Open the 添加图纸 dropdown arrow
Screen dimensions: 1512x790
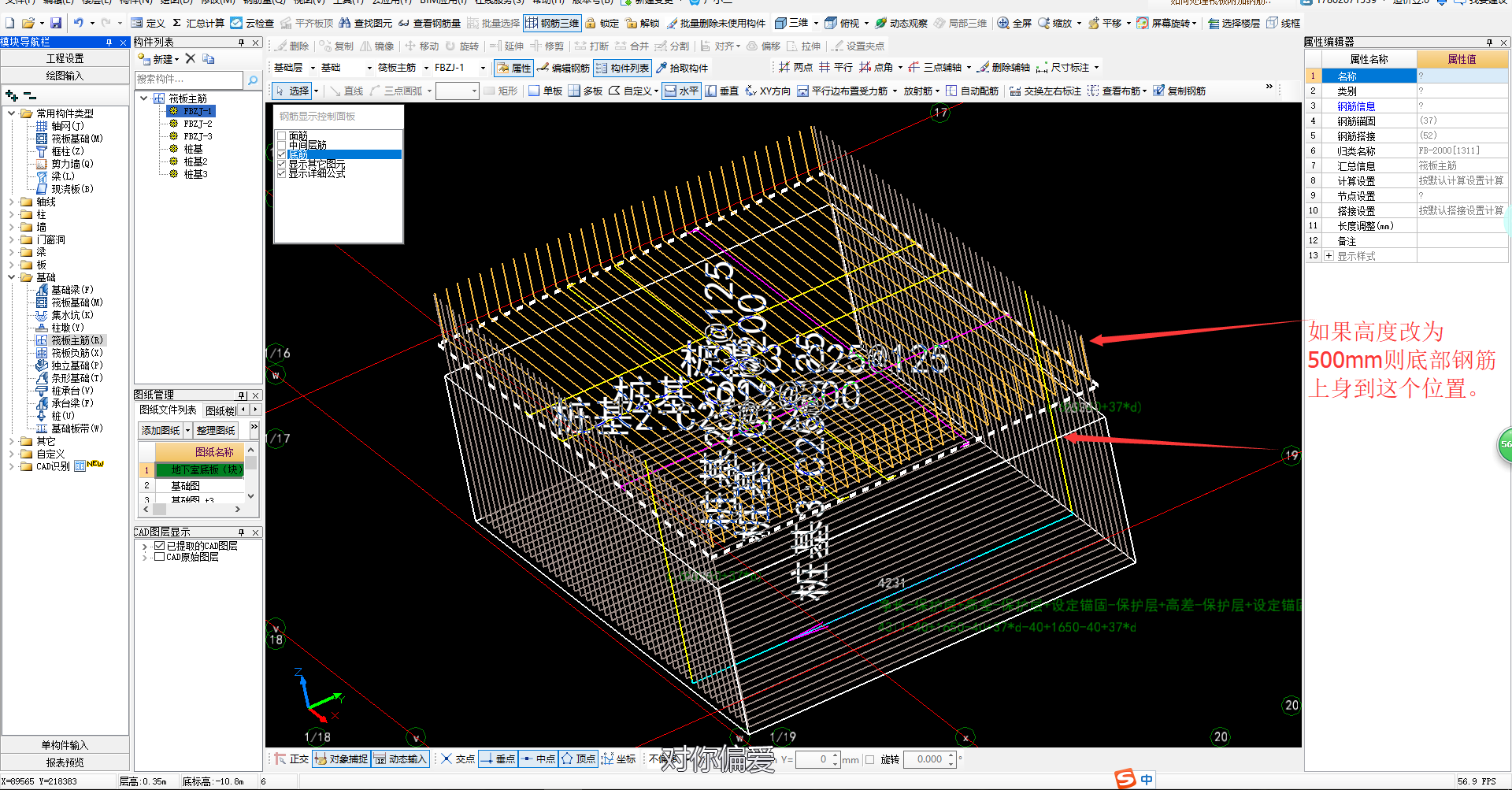187,430
